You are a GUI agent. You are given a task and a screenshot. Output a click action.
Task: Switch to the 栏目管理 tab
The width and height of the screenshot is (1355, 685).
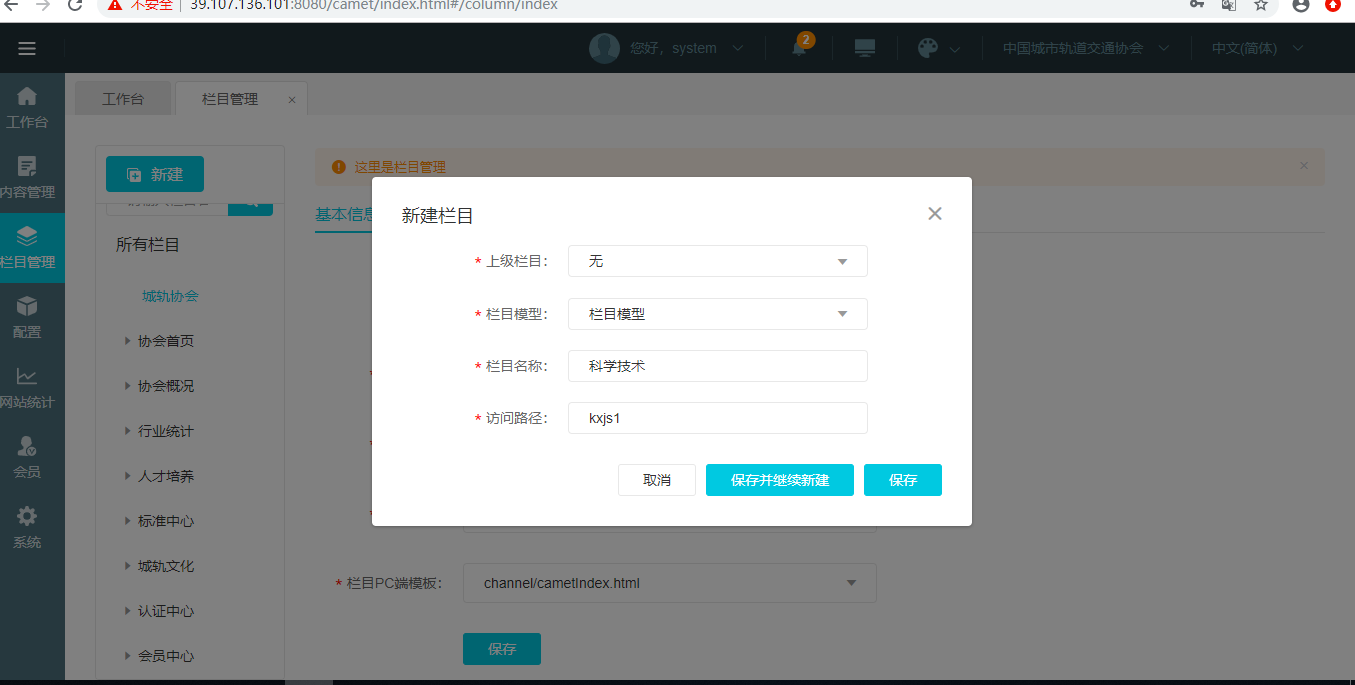[x=230, y=99]
